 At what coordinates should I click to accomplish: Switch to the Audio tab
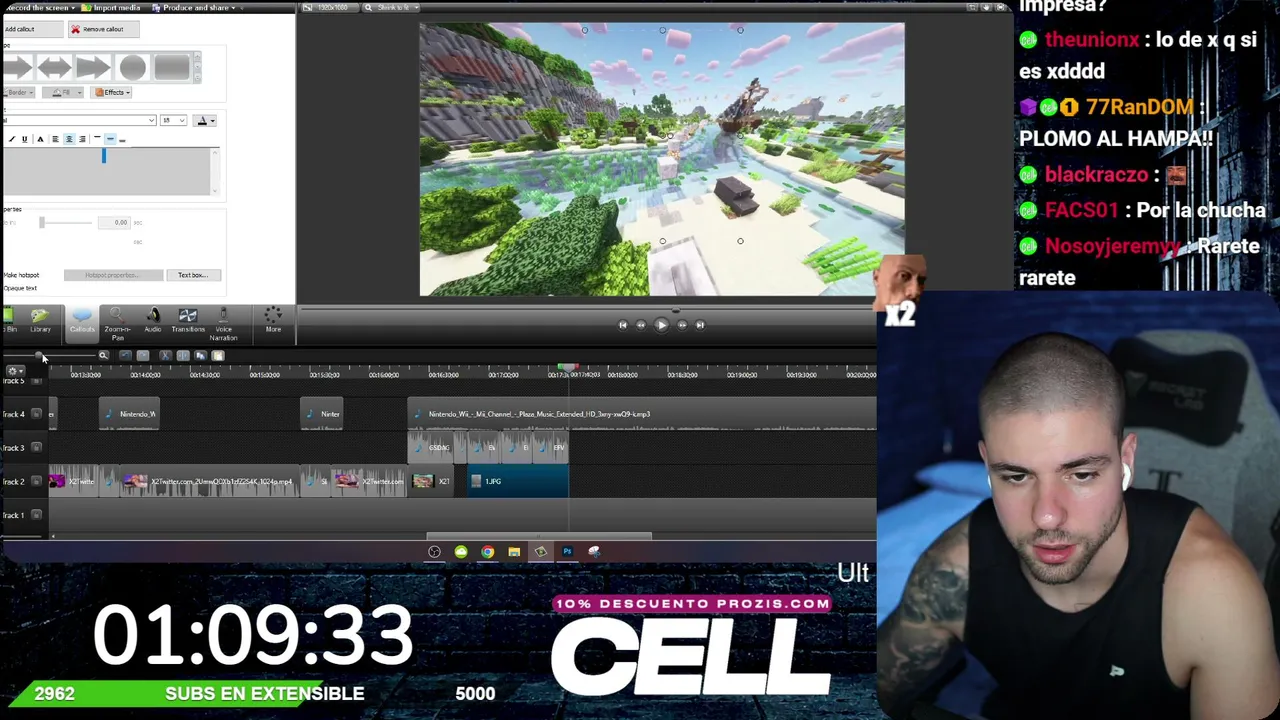153,321
